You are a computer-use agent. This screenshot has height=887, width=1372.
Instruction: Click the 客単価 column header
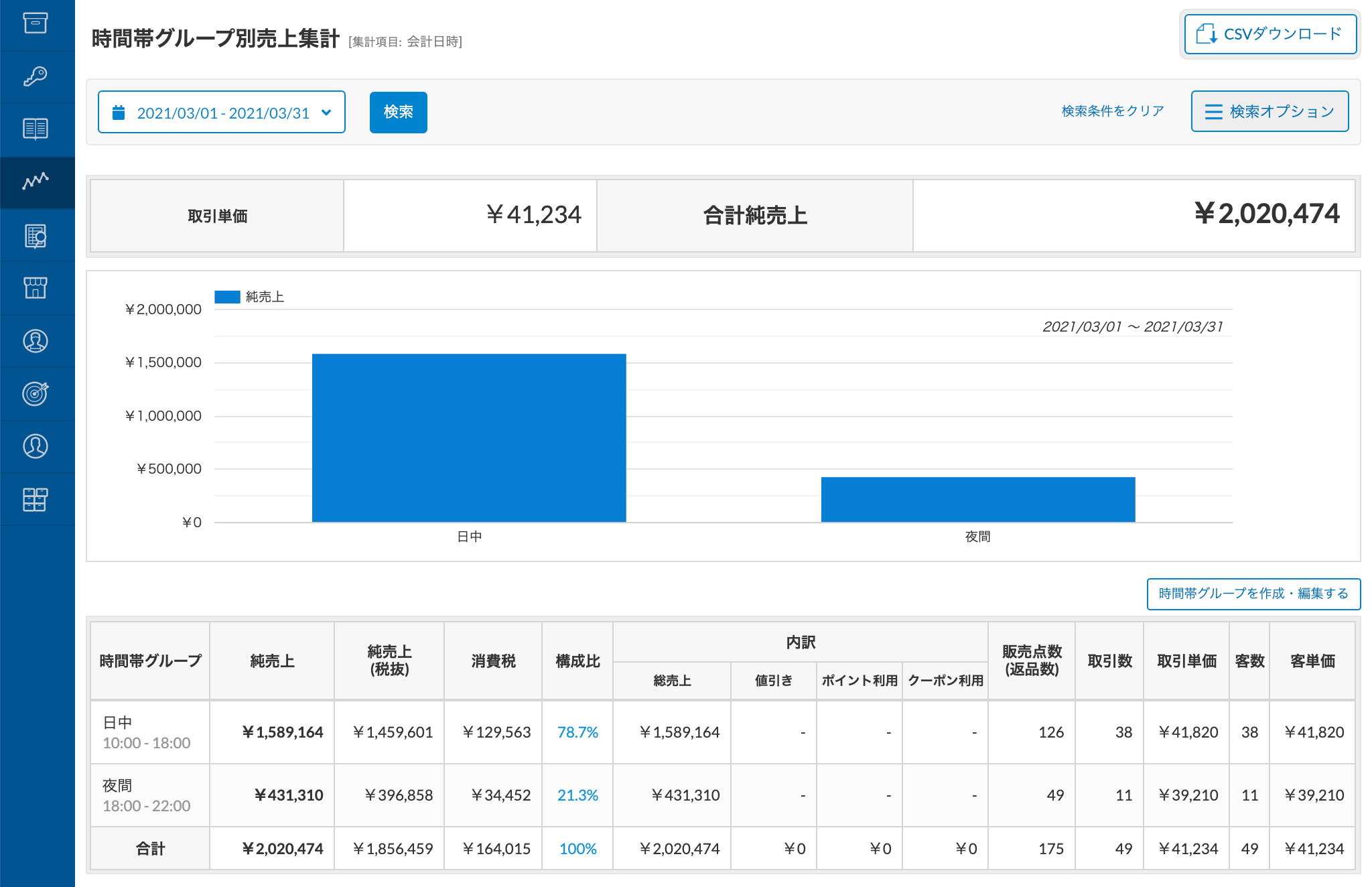[1312, 661]
